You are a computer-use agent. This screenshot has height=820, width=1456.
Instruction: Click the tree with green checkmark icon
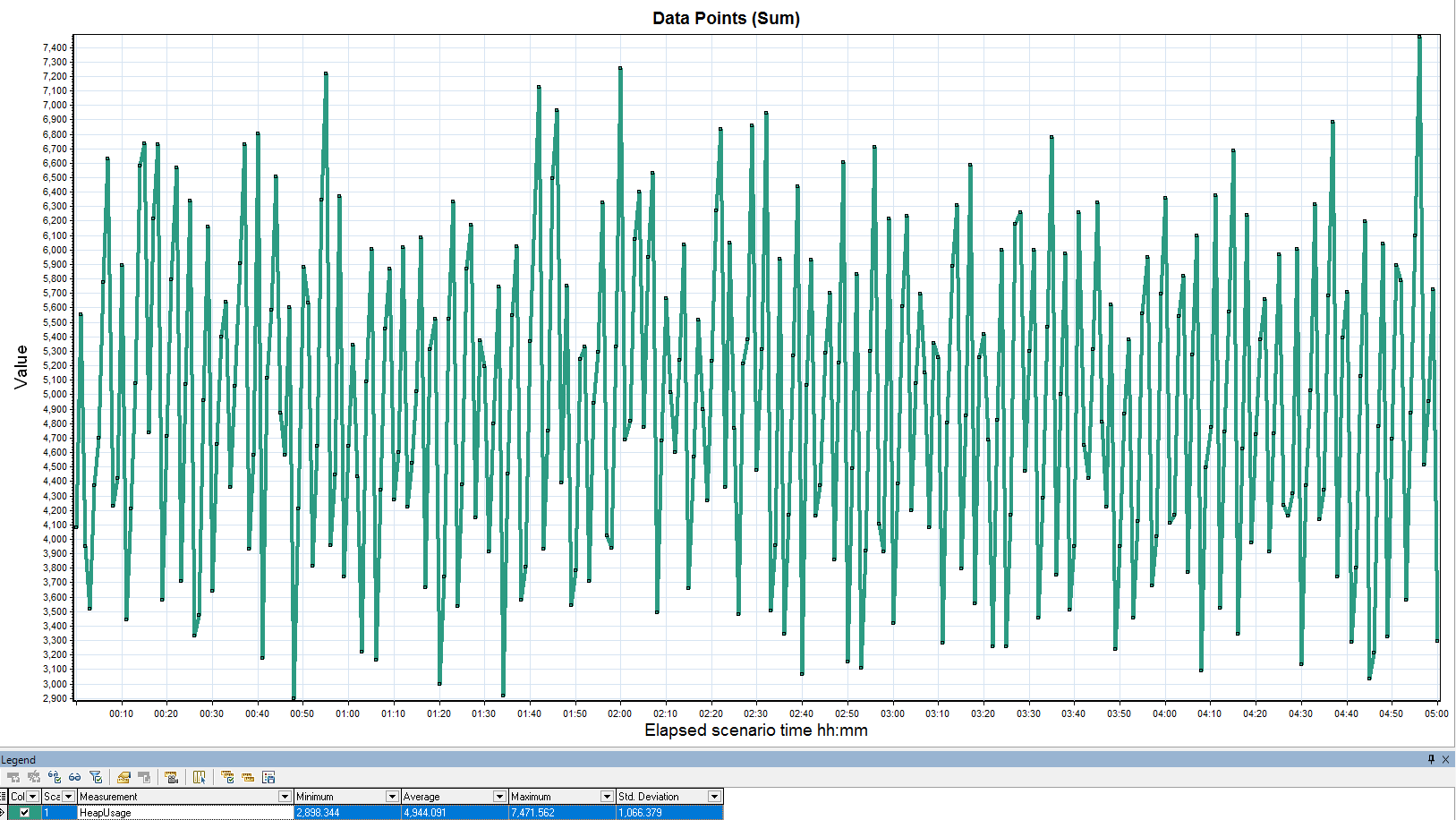pyautogui.click(x=227, y=777)
